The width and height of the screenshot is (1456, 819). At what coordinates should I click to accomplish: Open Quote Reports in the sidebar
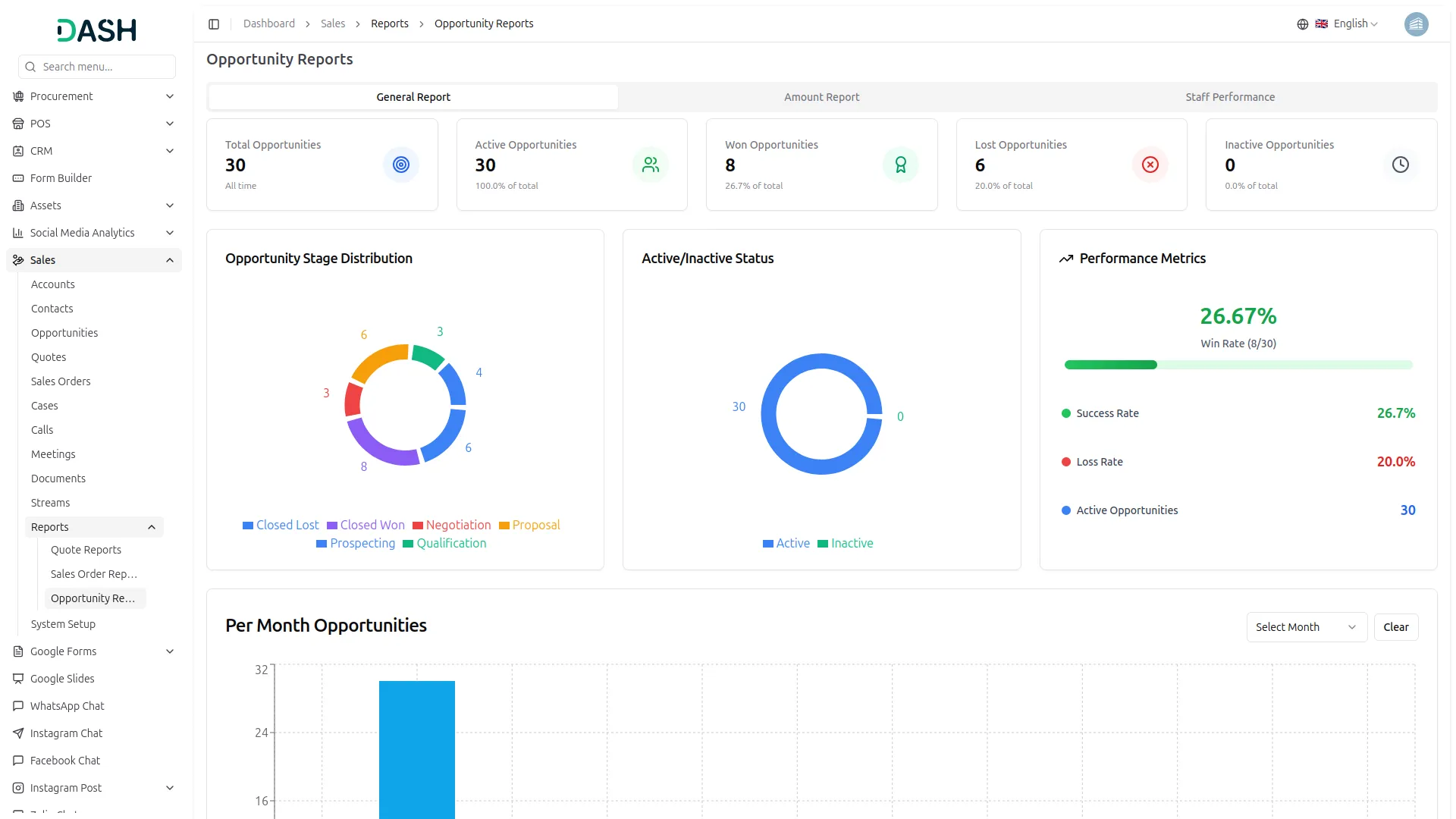pyautogui.click(x=86, y=550)
